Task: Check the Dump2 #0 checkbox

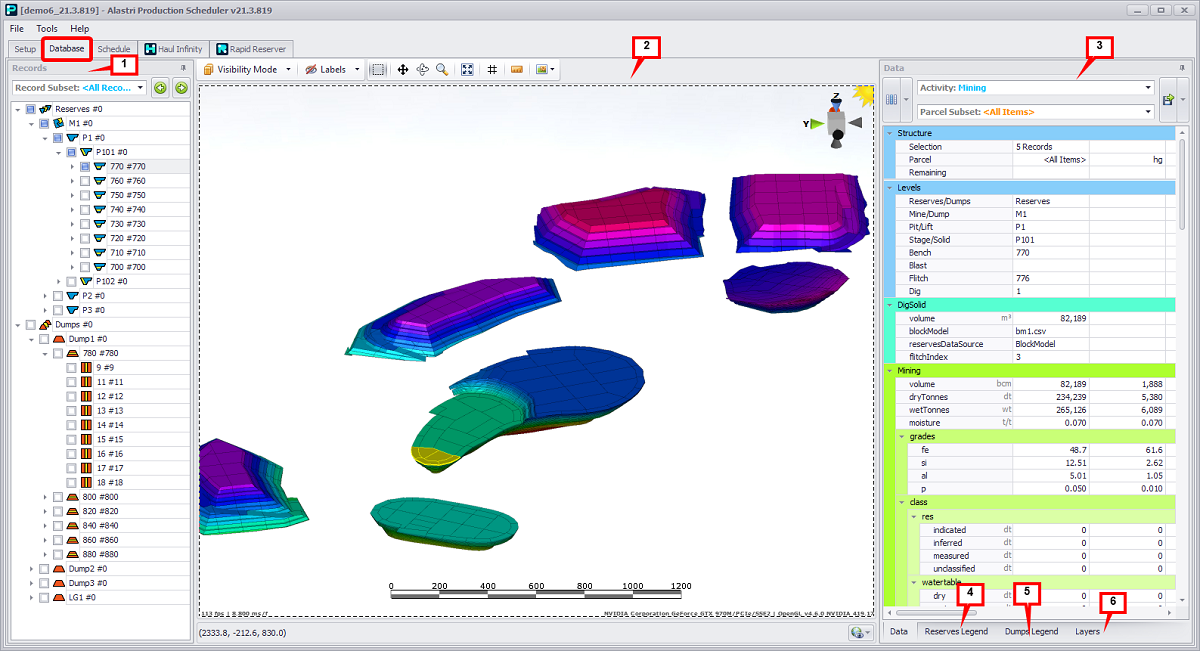Action: click(x=44, y=569)
